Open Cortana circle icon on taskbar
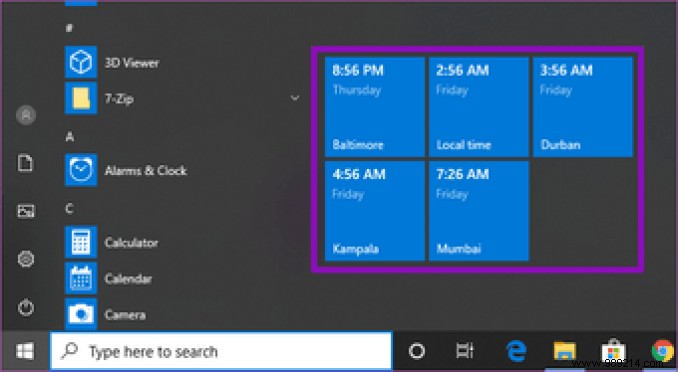The image size is (678, 372). [x=417, y=351]
